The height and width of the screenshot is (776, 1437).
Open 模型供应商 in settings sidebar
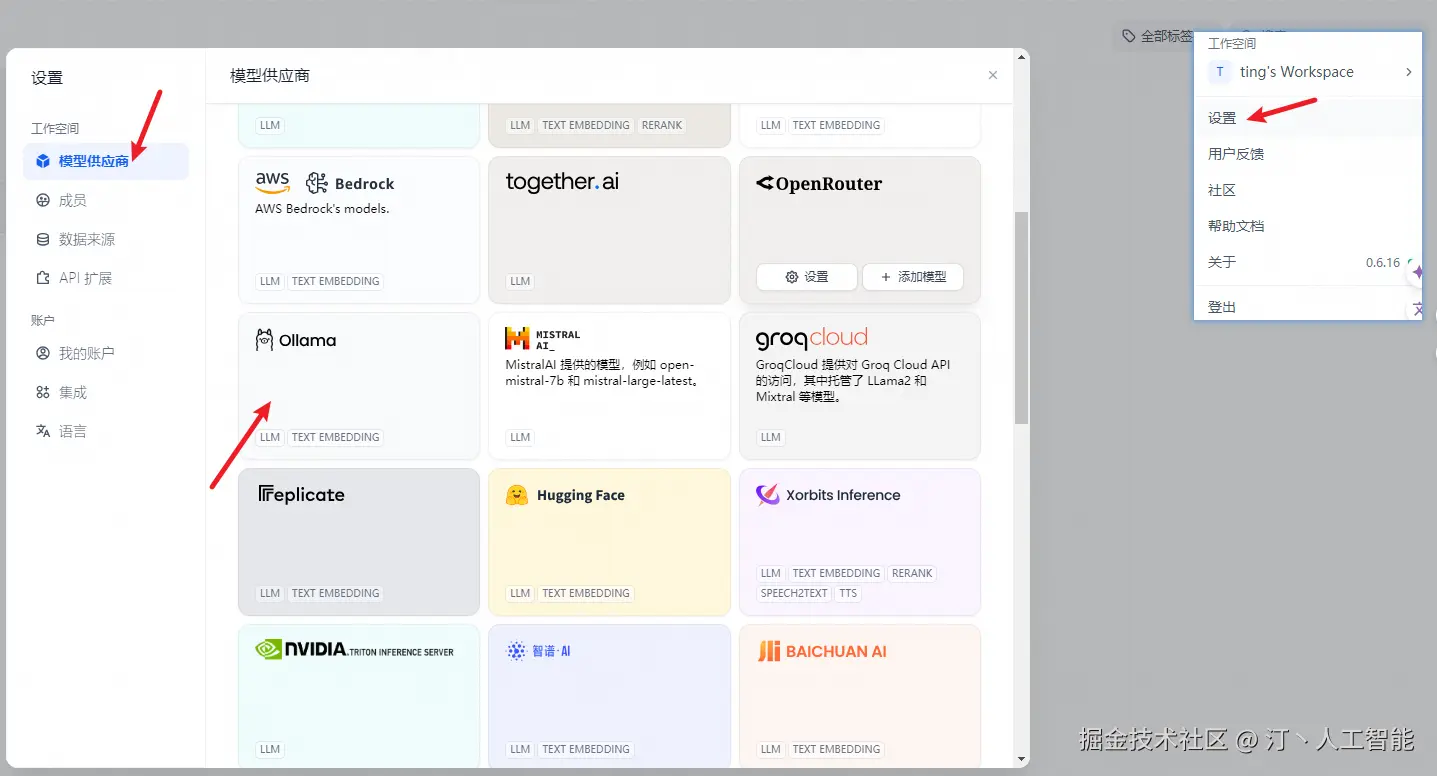coord(106,161)
